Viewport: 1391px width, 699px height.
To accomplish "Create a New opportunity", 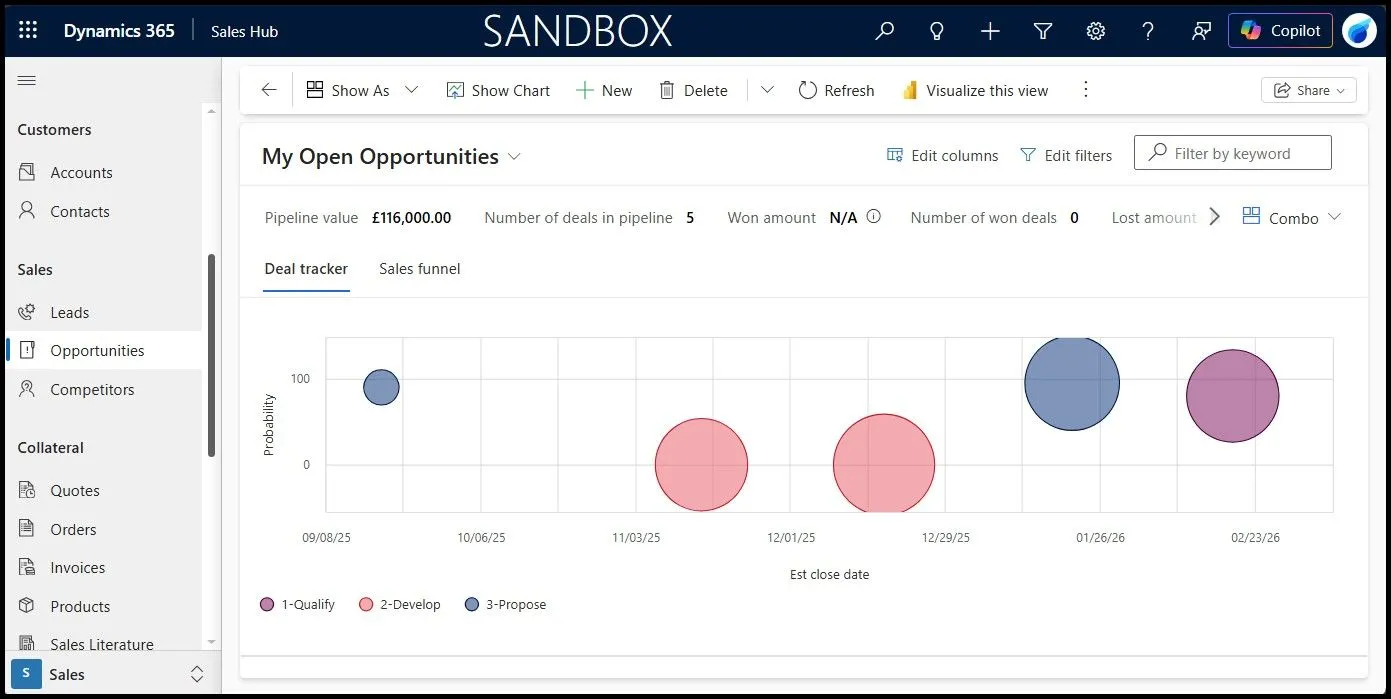I will pos(604,90).
